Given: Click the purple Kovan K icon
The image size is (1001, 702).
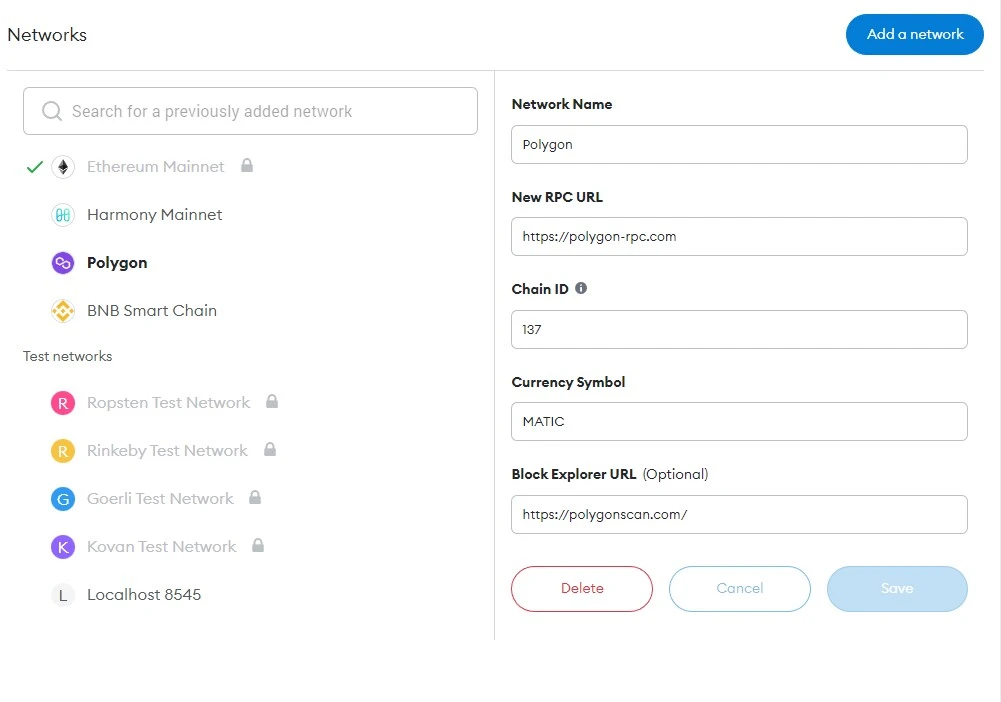Looking at the screenshot, I should [63, 547].
